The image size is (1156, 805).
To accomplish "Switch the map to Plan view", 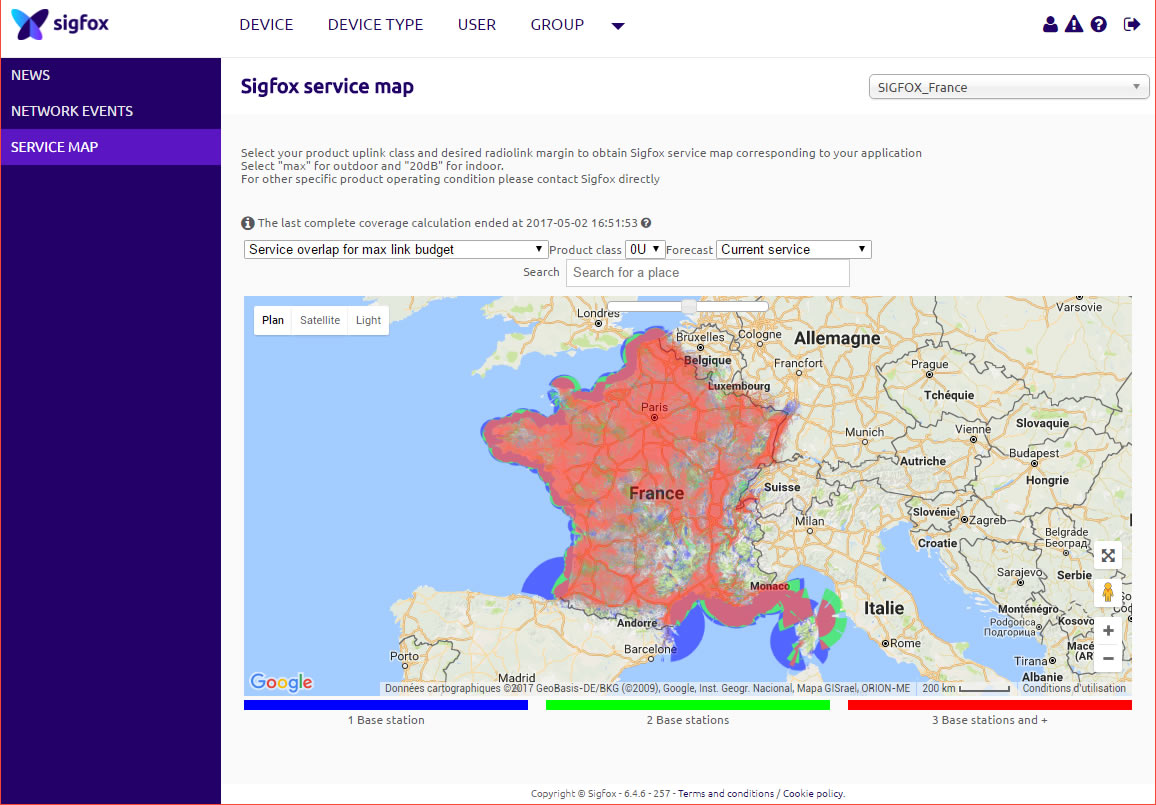I will point(273,320).
